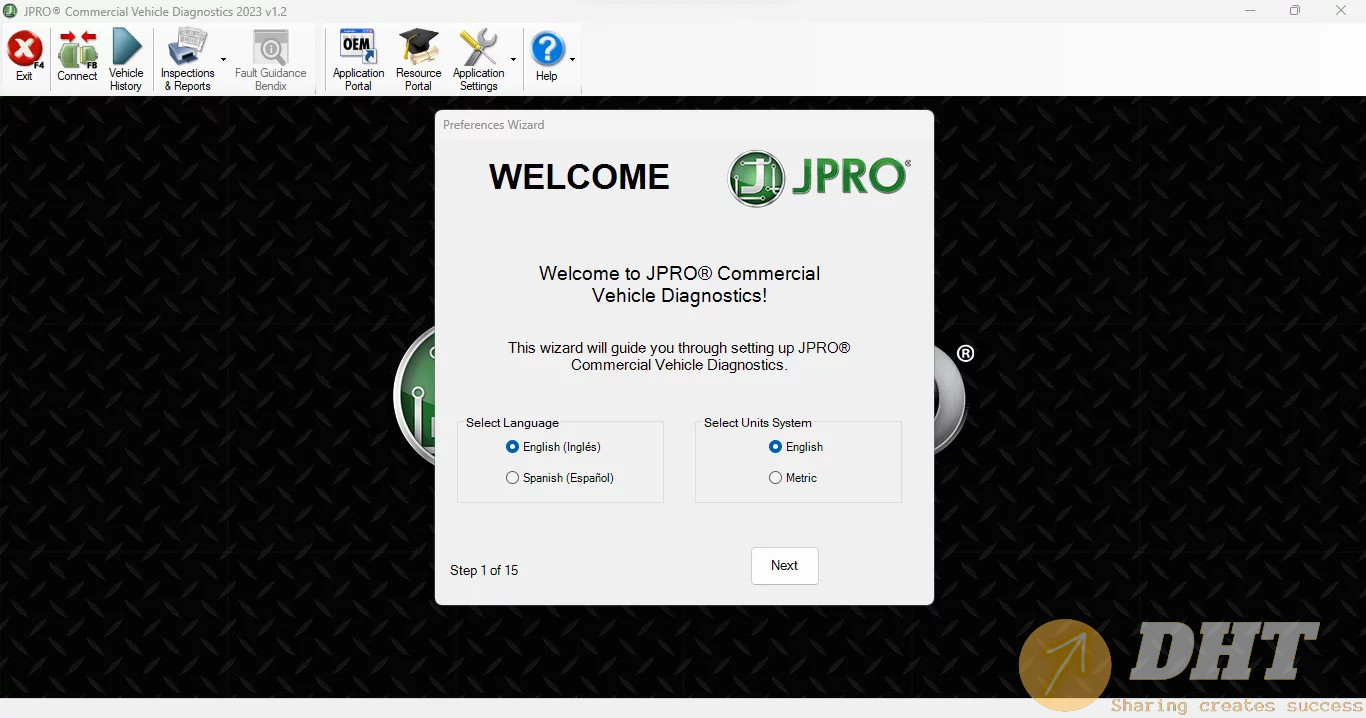Image resolution: width=1366 pixels, height=718 pixels.
Task: Expand the Application Settings dropdown arrow
Action: point(513,60)
